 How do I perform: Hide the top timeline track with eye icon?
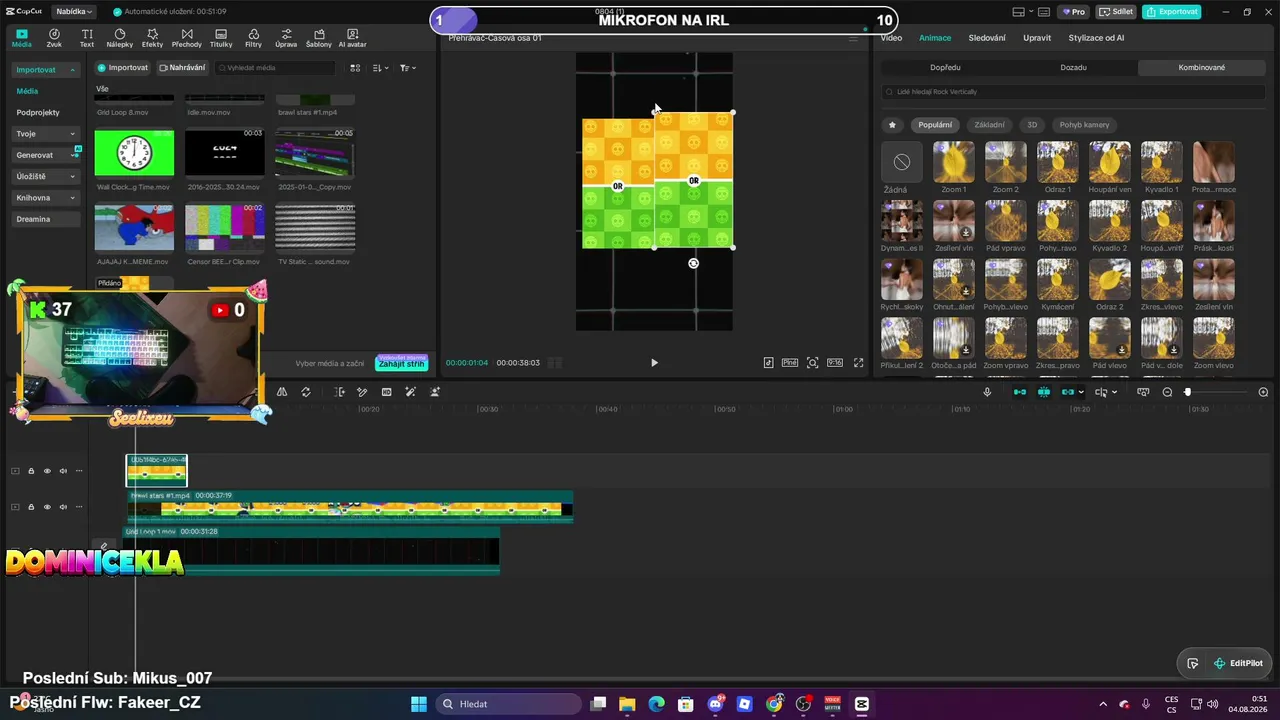47,471
